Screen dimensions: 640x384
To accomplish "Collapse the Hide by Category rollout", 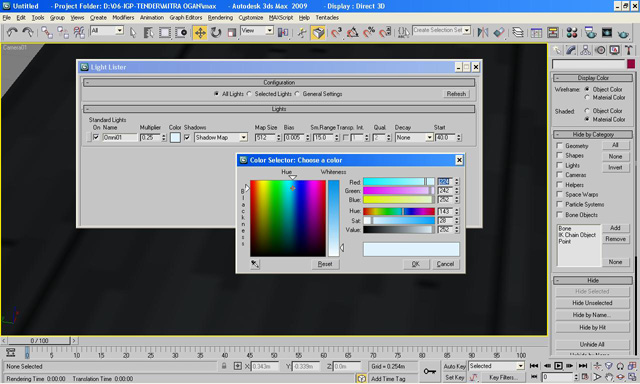I will 593,135.
